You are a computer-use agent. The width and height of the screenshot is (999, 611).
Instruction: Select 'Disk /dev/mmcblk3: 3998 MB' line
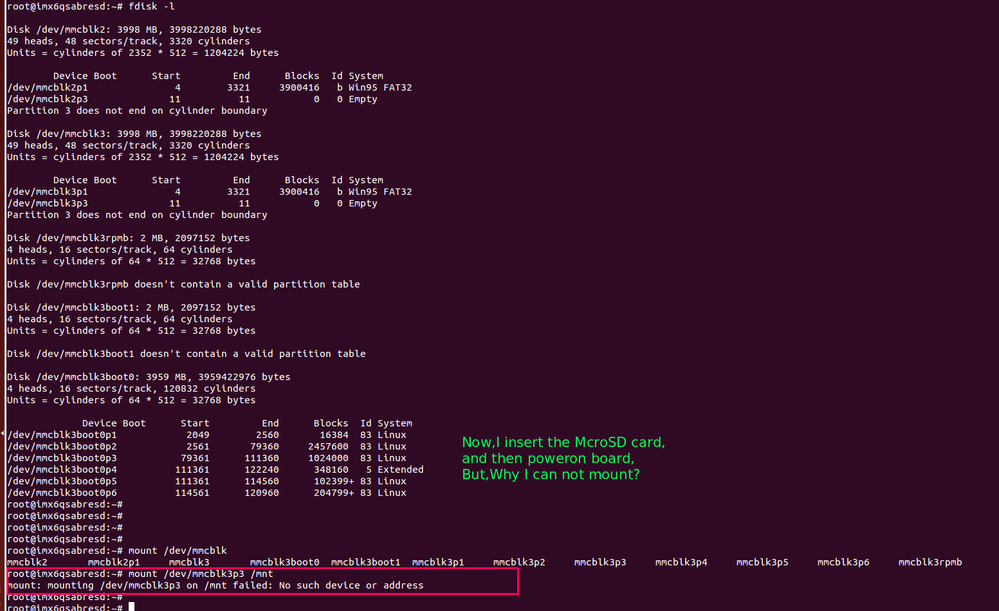pyautogui.click(x=134, y=134)
